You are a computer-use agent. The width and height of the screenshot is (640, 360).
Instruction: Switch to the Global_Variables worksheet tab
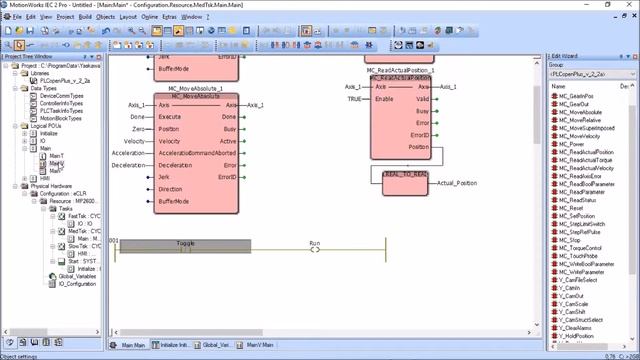tap(212, 345)
